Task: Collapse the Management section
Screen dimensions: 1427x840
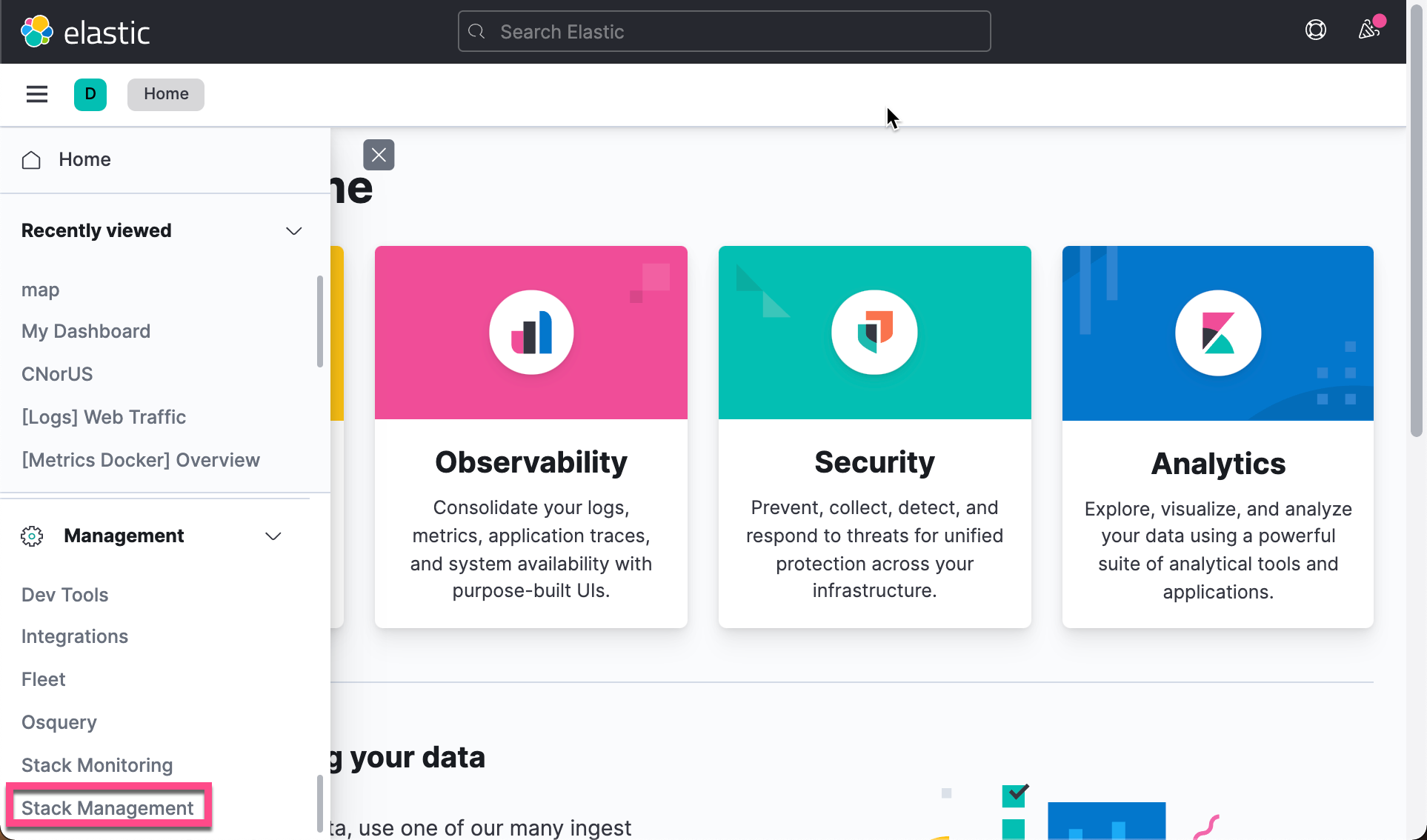Action: click(273, 536)
